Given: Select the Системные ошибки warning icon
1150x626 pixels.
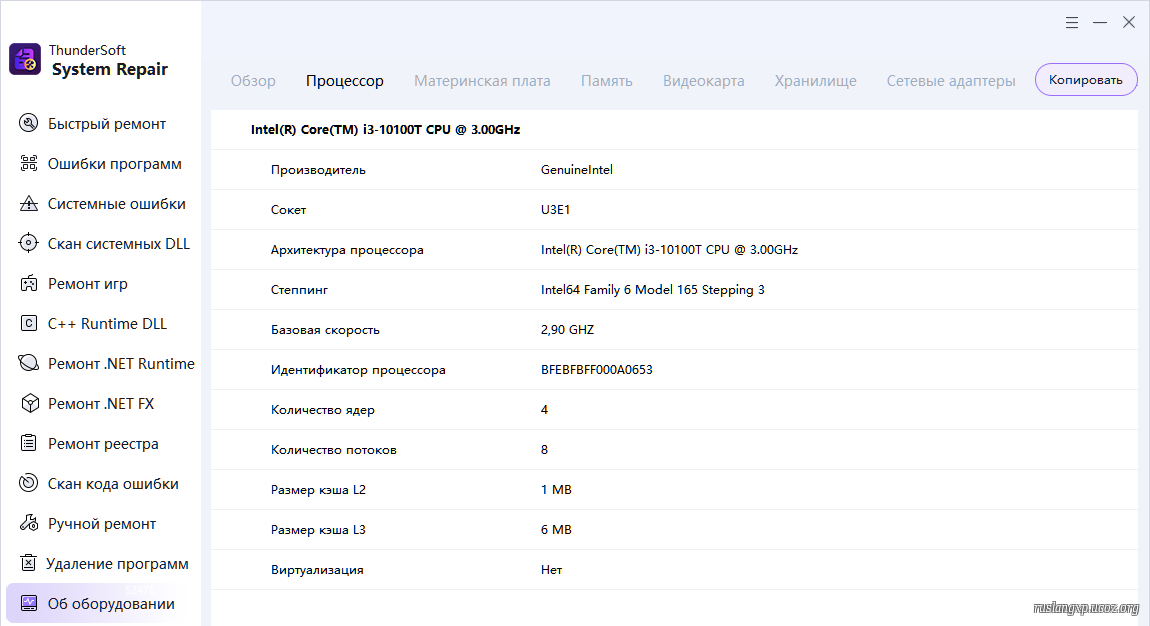Looking at the screenshot, I should [29, 204].
